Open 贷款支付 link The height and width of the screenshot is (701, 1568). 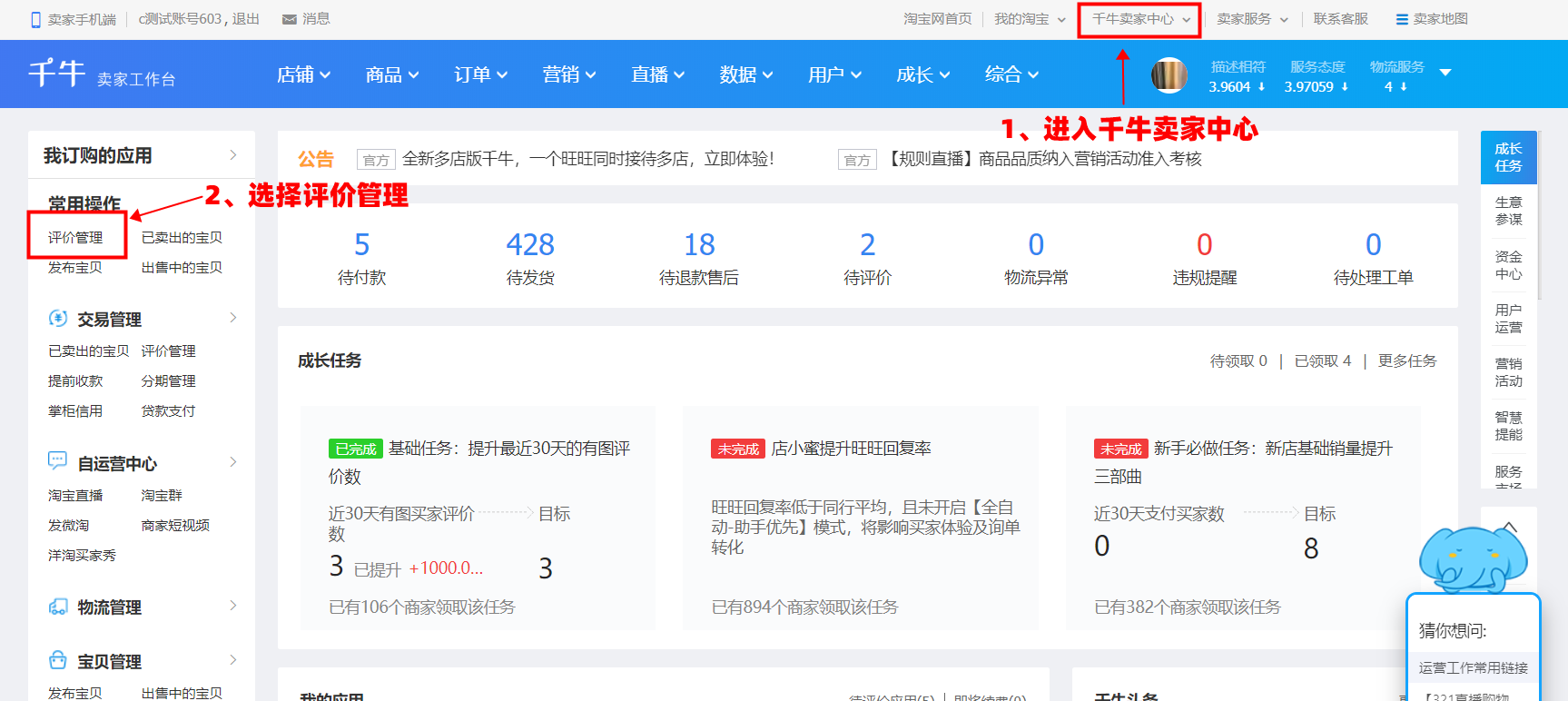tap(168, 410)
